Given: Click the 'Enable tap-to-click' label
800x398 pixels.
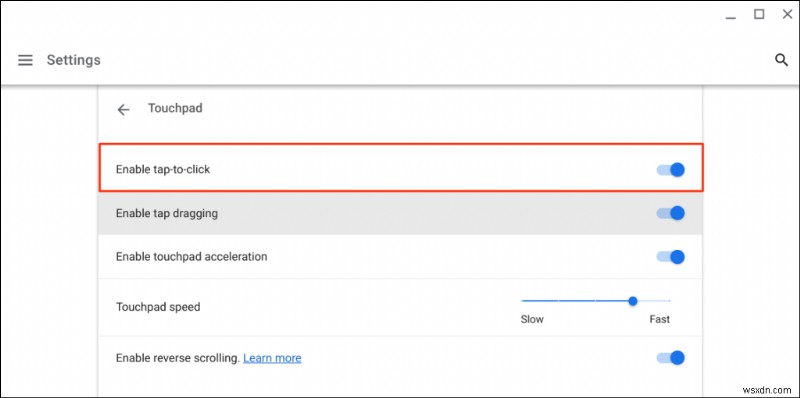Looking at the screenshot, I should click(x=163, y=169).
